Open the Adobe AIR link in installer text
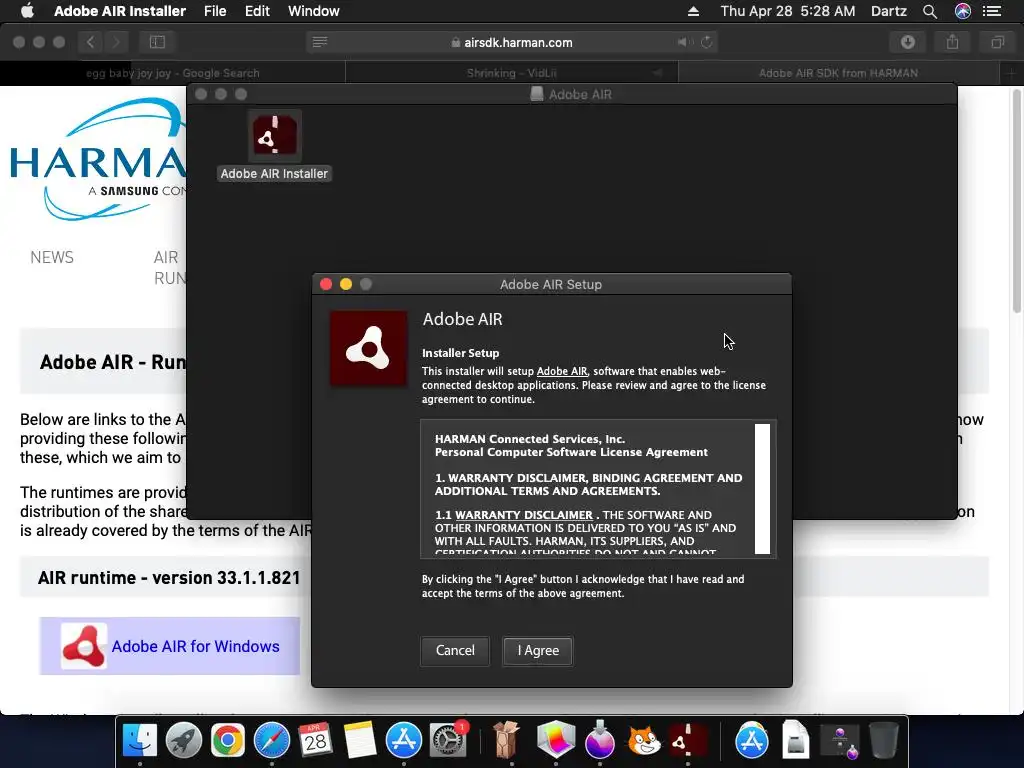The width and height of the screenshot is (1024, 768). tap(562, 371)
